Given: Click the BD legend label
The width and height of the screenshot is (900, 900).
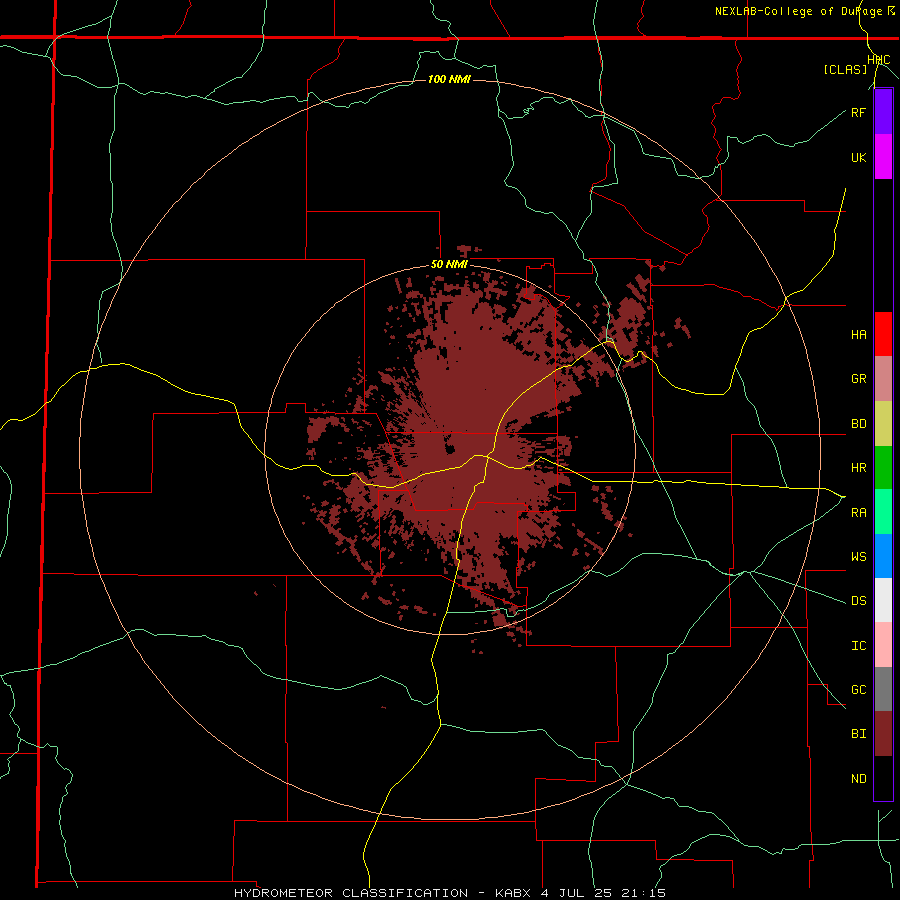Looking at the screenshot, I should (858, 424).
